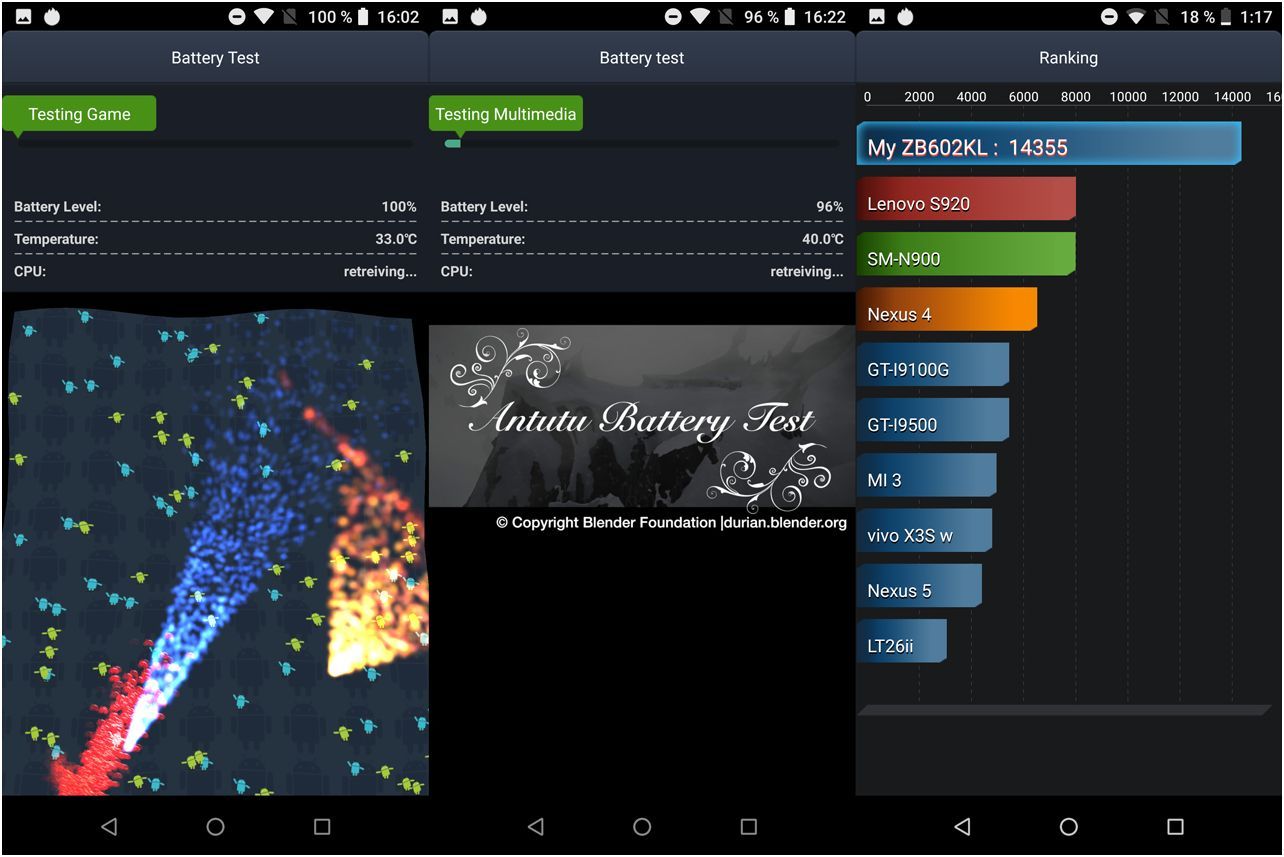Image resolution: width=1284 pixels, height=857 pixels.
Task: Select the My ZB602KL : 14355 ranking bar
Action: pos(1048,146)
